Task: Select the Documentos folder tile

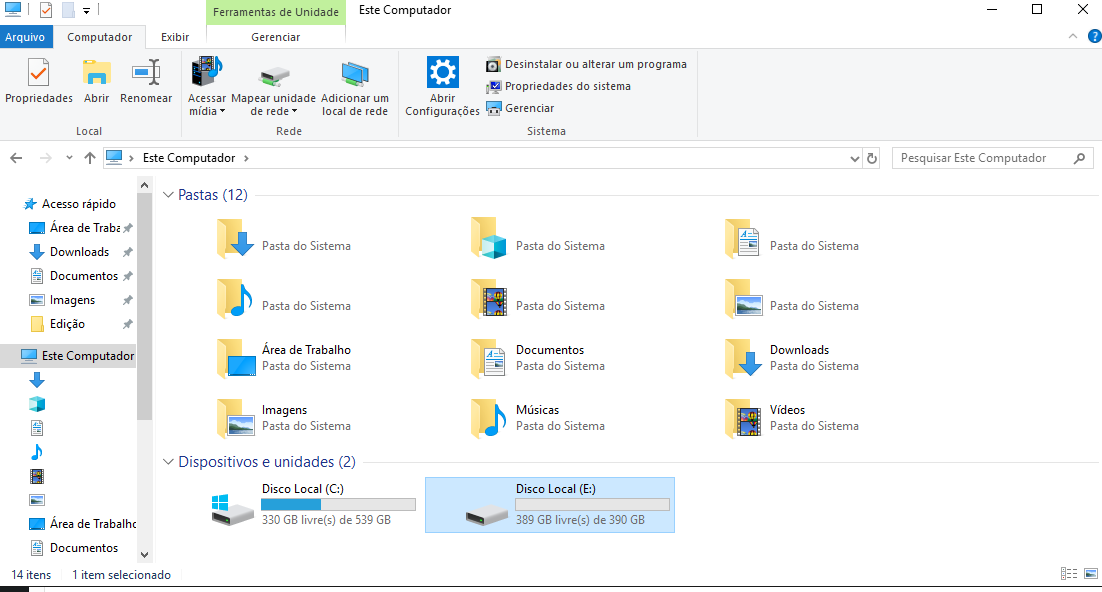Action: click(x=549, y=357)
